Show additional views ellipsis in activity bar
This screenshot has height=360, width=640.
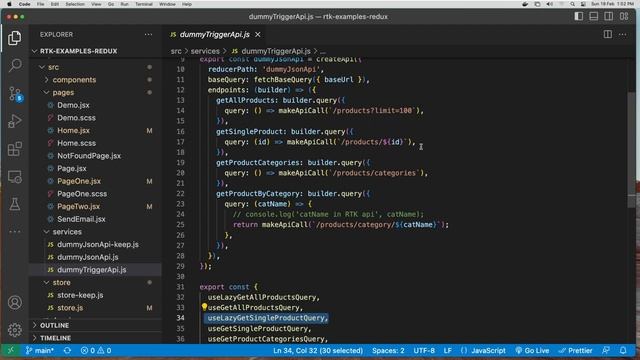pyautogui.click(x=15, y=231)
